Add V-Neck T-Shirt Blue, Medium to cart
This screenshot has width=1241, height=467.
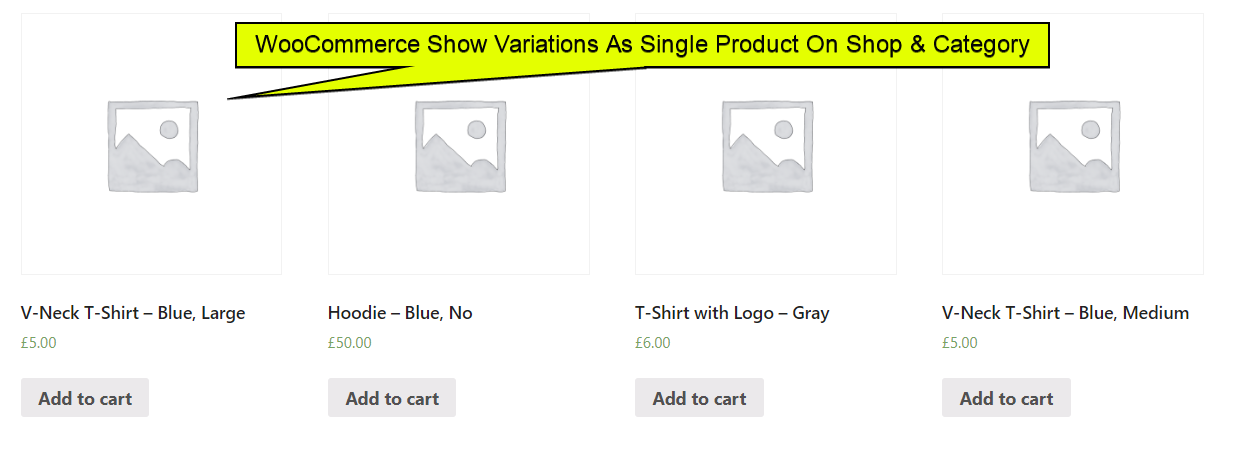(x=1006, y=398)
